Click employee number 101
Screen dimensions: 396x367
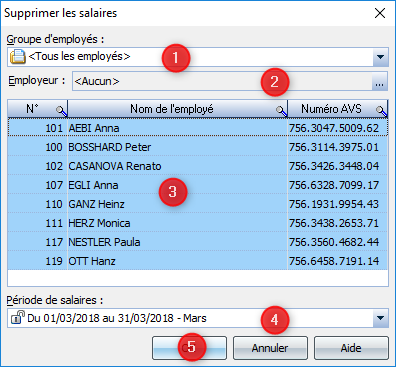(x=54, y=128)
